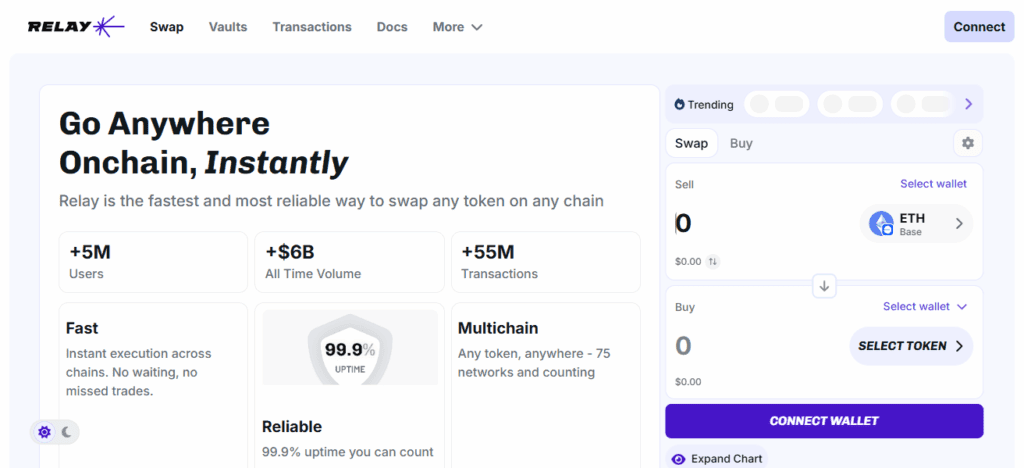Click the ETH token logo icon
1024x468 pixels.
(x=881, y=223)
